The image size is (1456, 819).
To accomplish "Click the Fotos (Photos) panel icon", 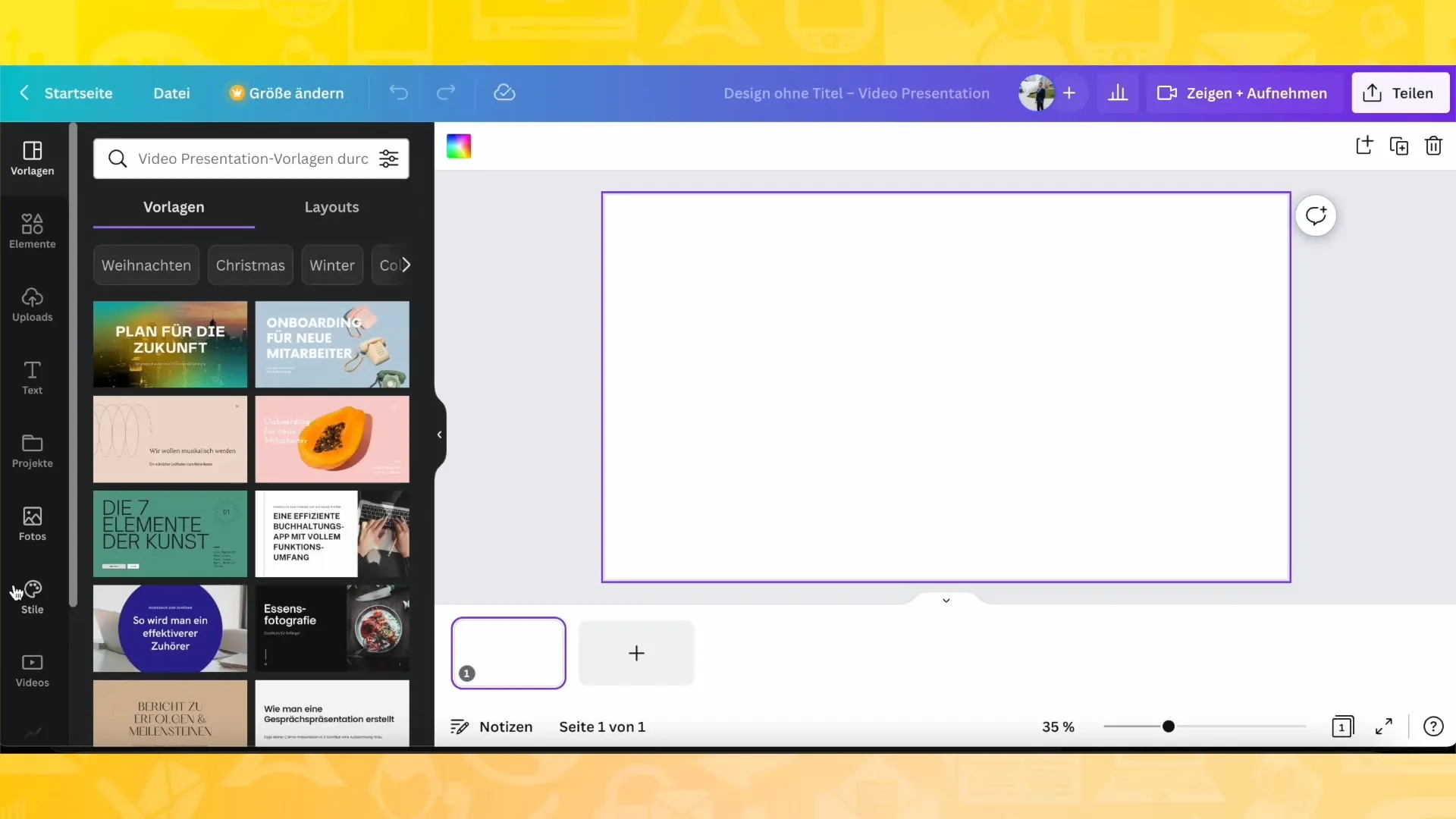I will (x=32, y=522).
